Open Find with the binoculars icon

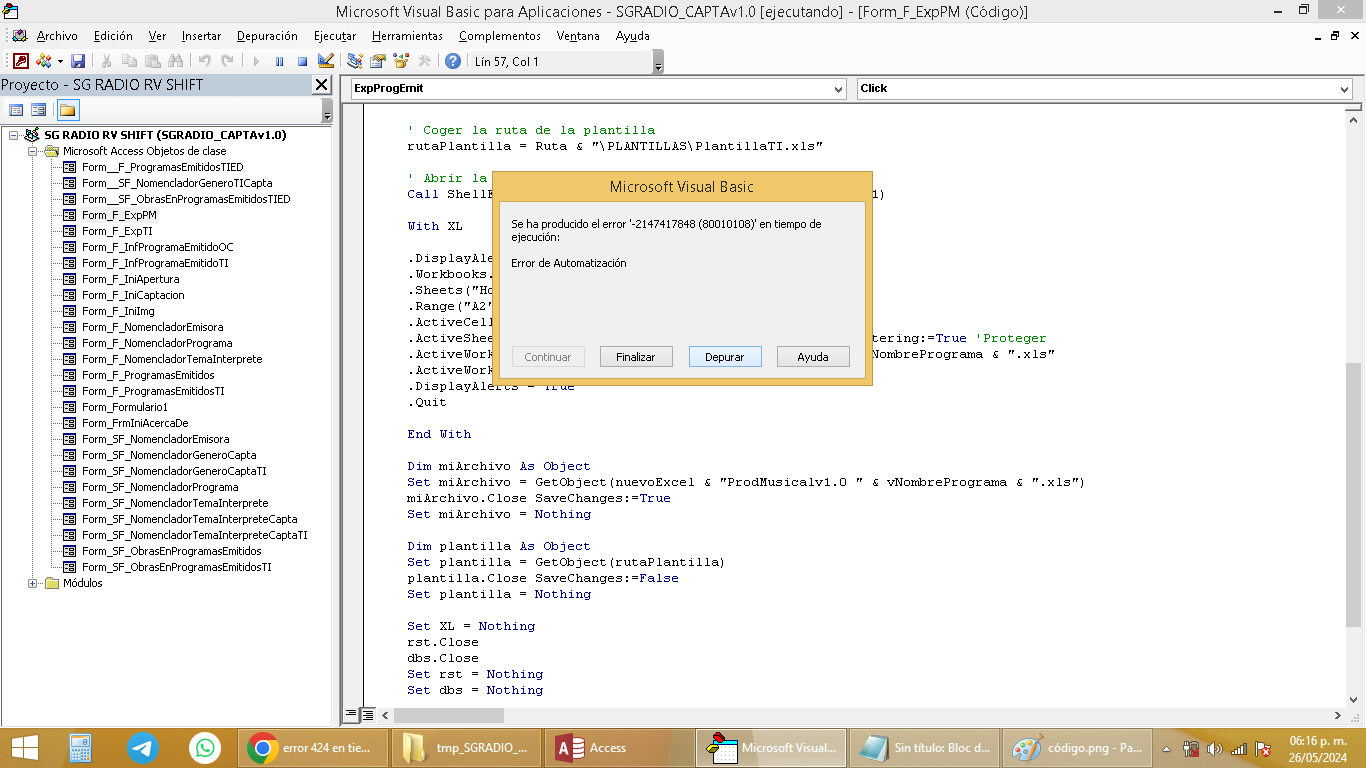click(176, 61)
